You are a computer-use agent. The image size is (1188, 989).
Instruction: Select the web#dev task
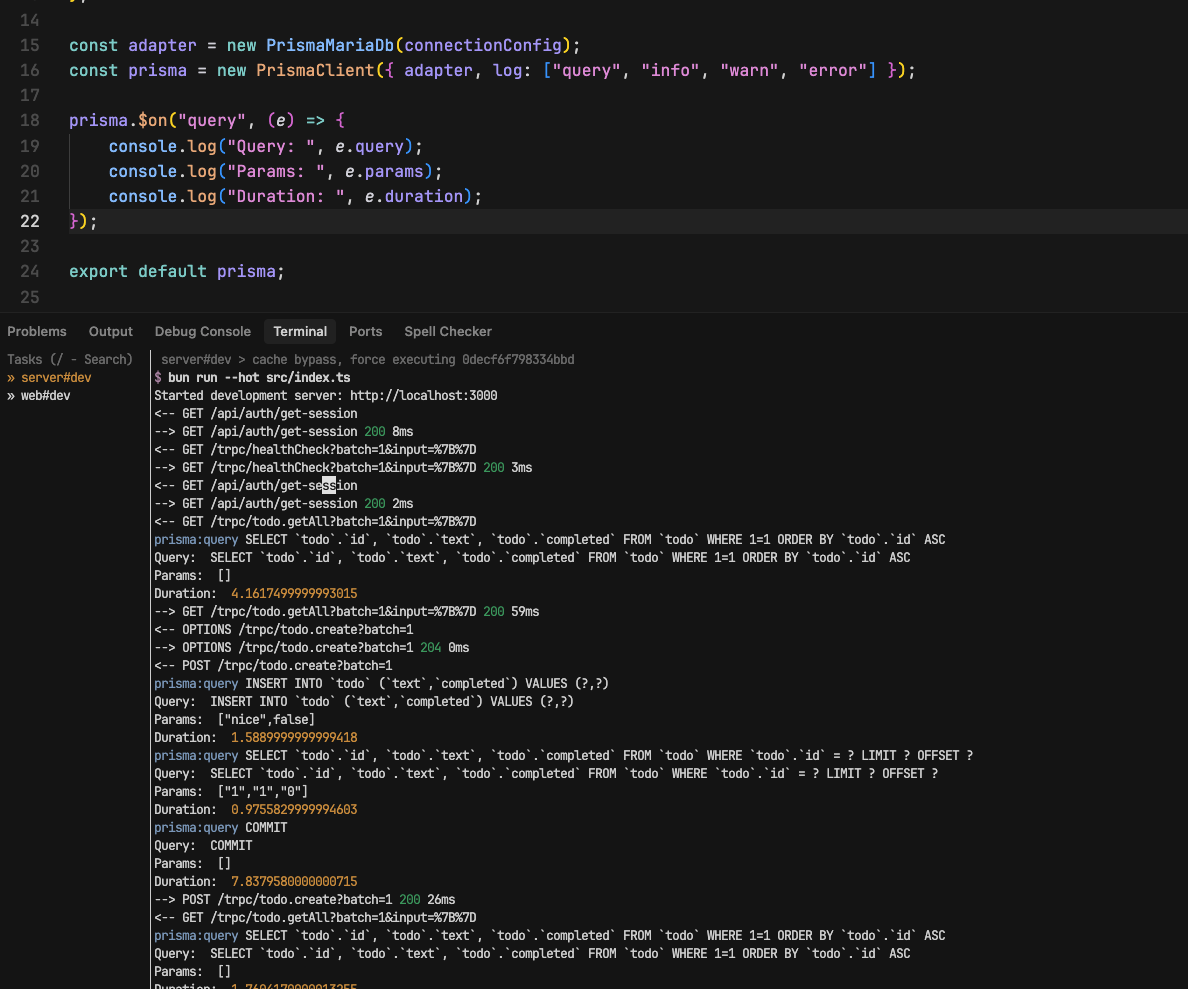coord(46,396)
